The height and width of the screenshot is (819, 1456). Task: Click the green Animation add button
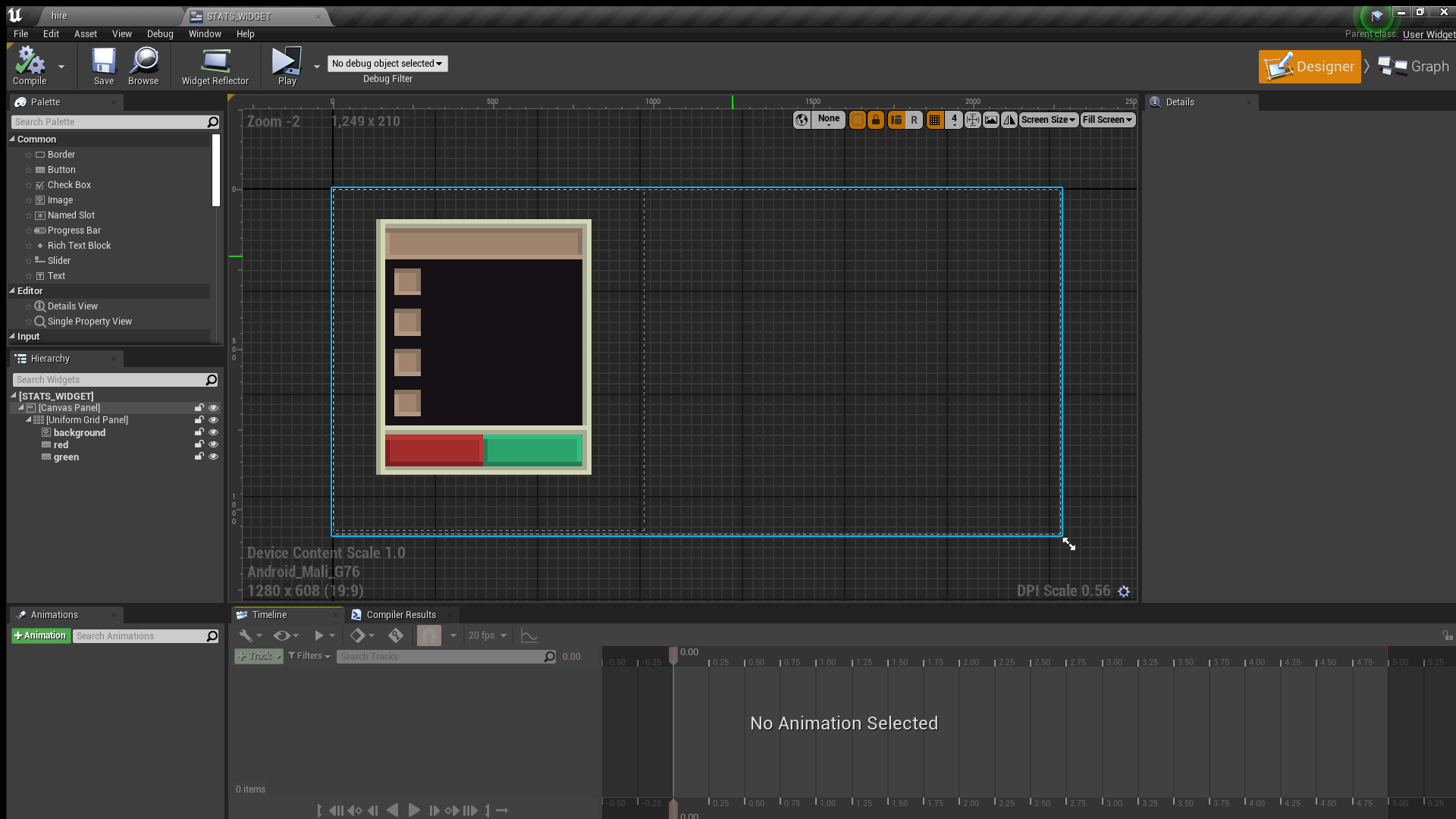[x=40, y=636]
